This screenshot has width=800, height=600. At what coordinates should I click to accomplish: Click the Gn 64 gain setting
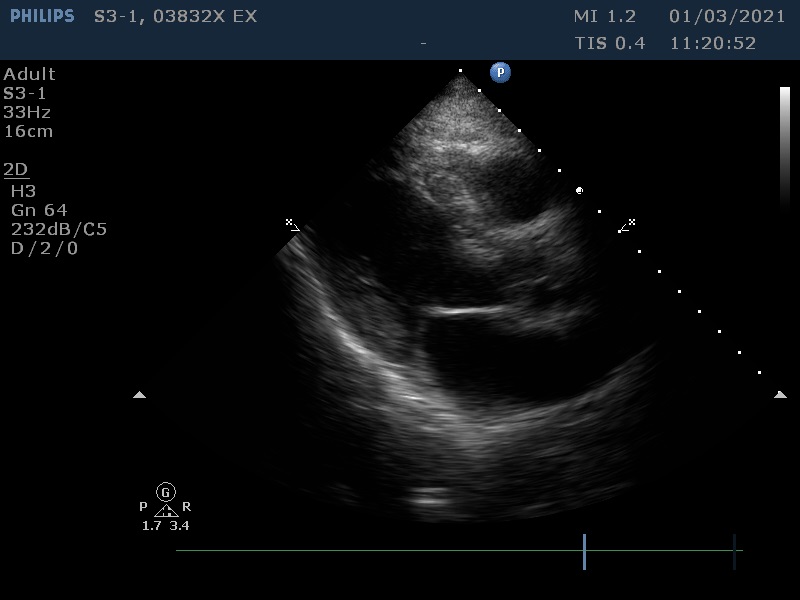coord(39,210)
